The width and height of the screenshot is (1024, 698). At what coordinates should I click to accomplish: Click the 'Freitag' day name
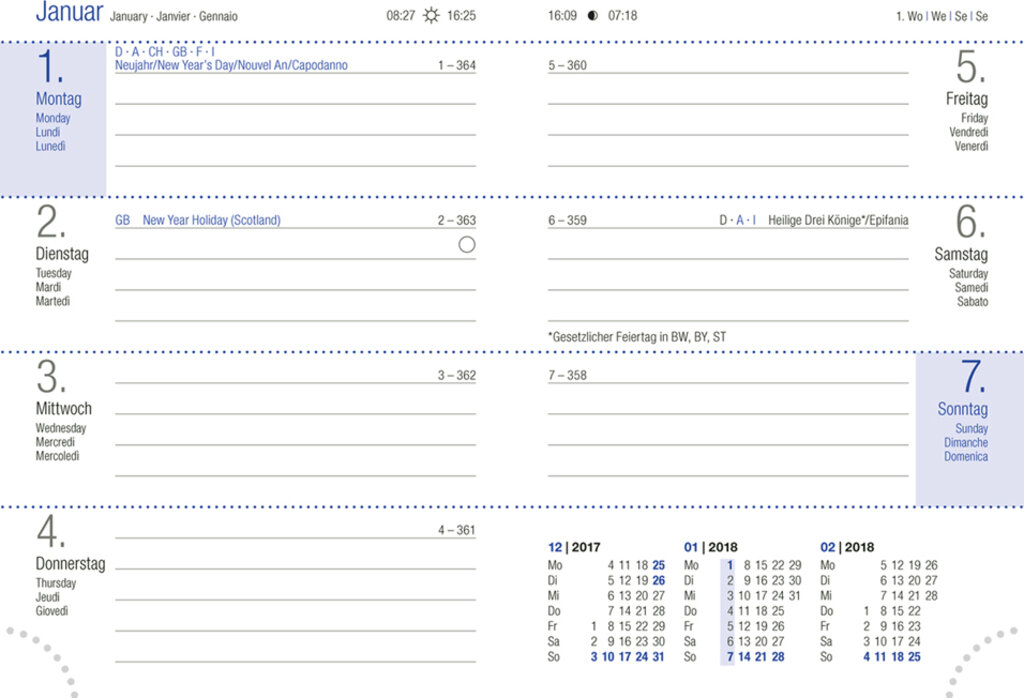[967, 99]
